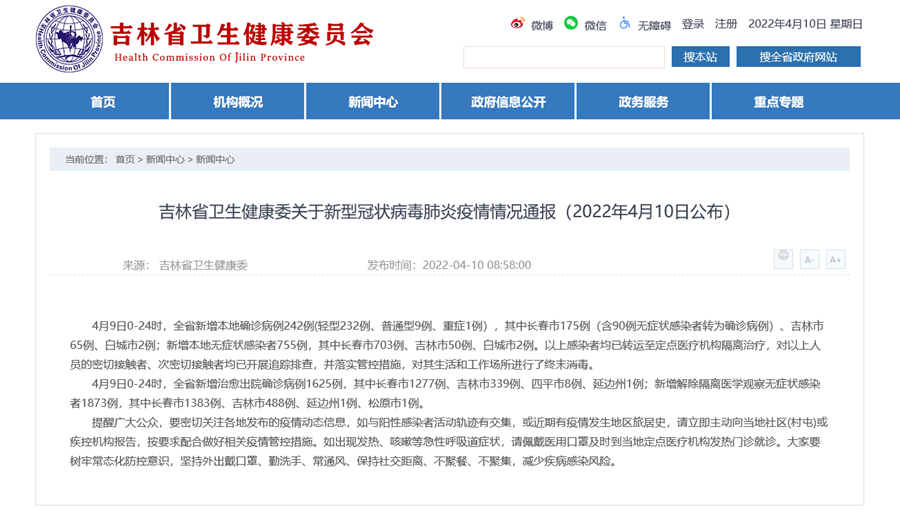The image size is (900, 511).
Task: Open the 新闻中心 navigation menu
Action: pyautogui.click(x=373, y=102)
